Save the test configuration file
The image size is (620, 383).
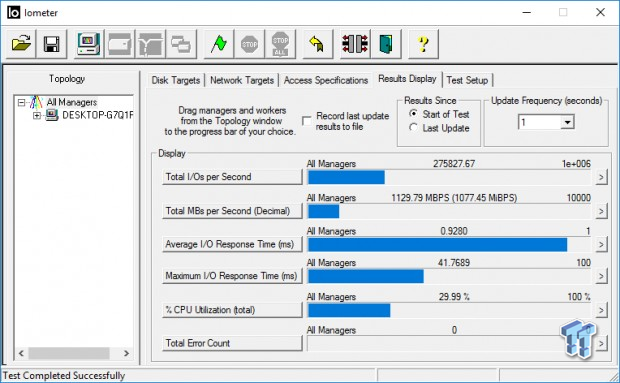click(x=51, y=44)
